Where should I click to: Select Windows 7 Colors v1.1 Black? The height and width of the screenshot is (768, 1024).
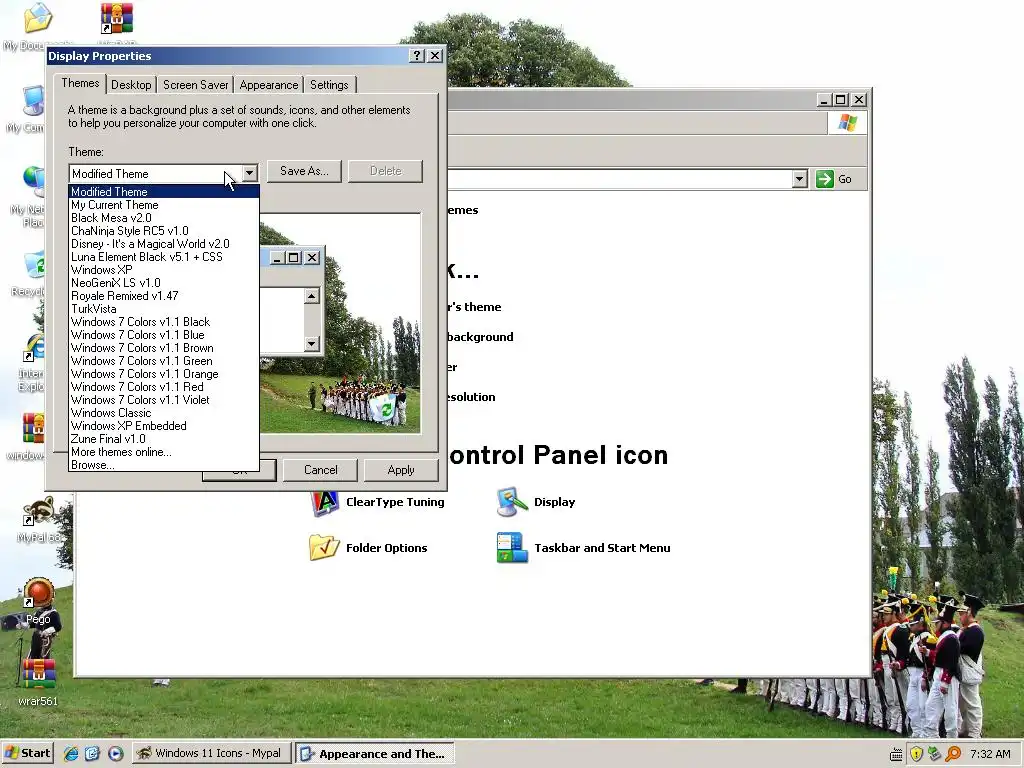164,322
